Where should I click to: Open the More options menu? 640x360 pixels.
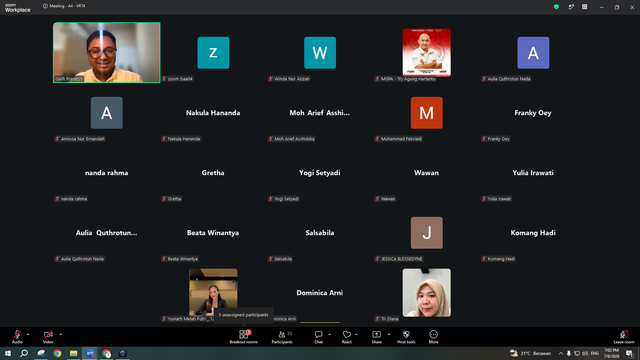[x=433, y=337]
